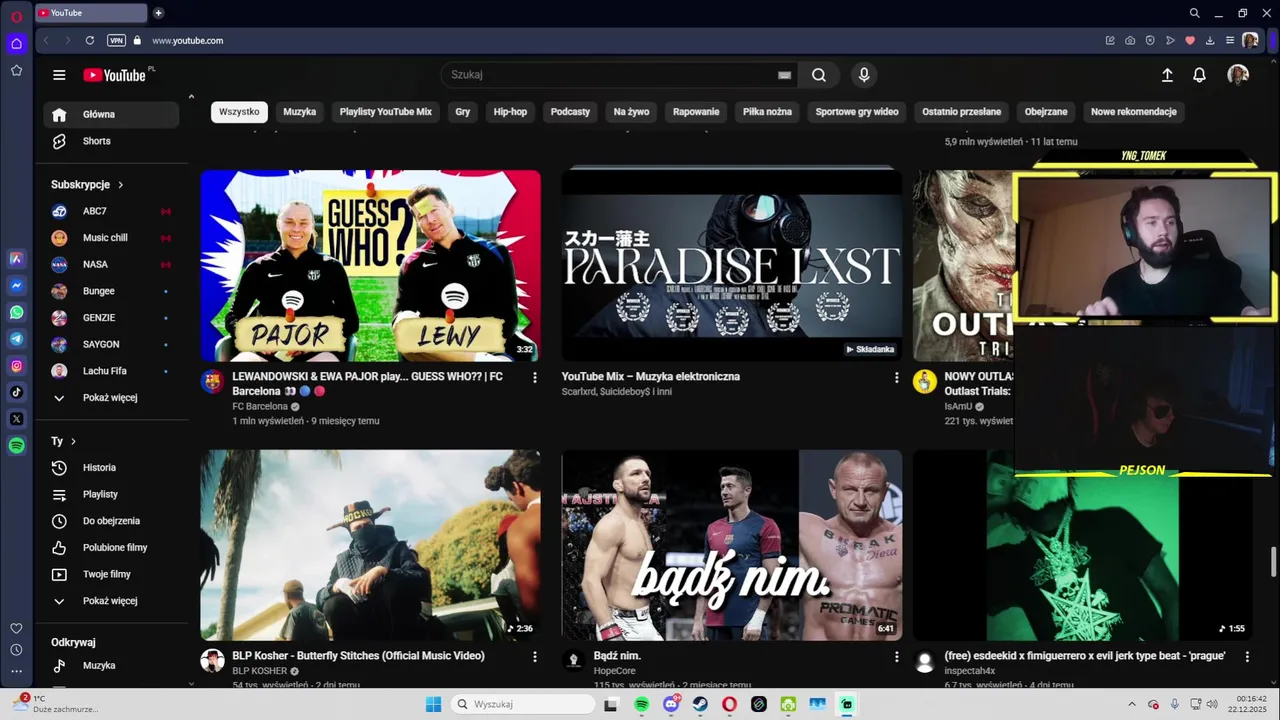1280x720 pixels.
Task: Open options menu for Bądź nim video
Action: click(x=896, y=657)
